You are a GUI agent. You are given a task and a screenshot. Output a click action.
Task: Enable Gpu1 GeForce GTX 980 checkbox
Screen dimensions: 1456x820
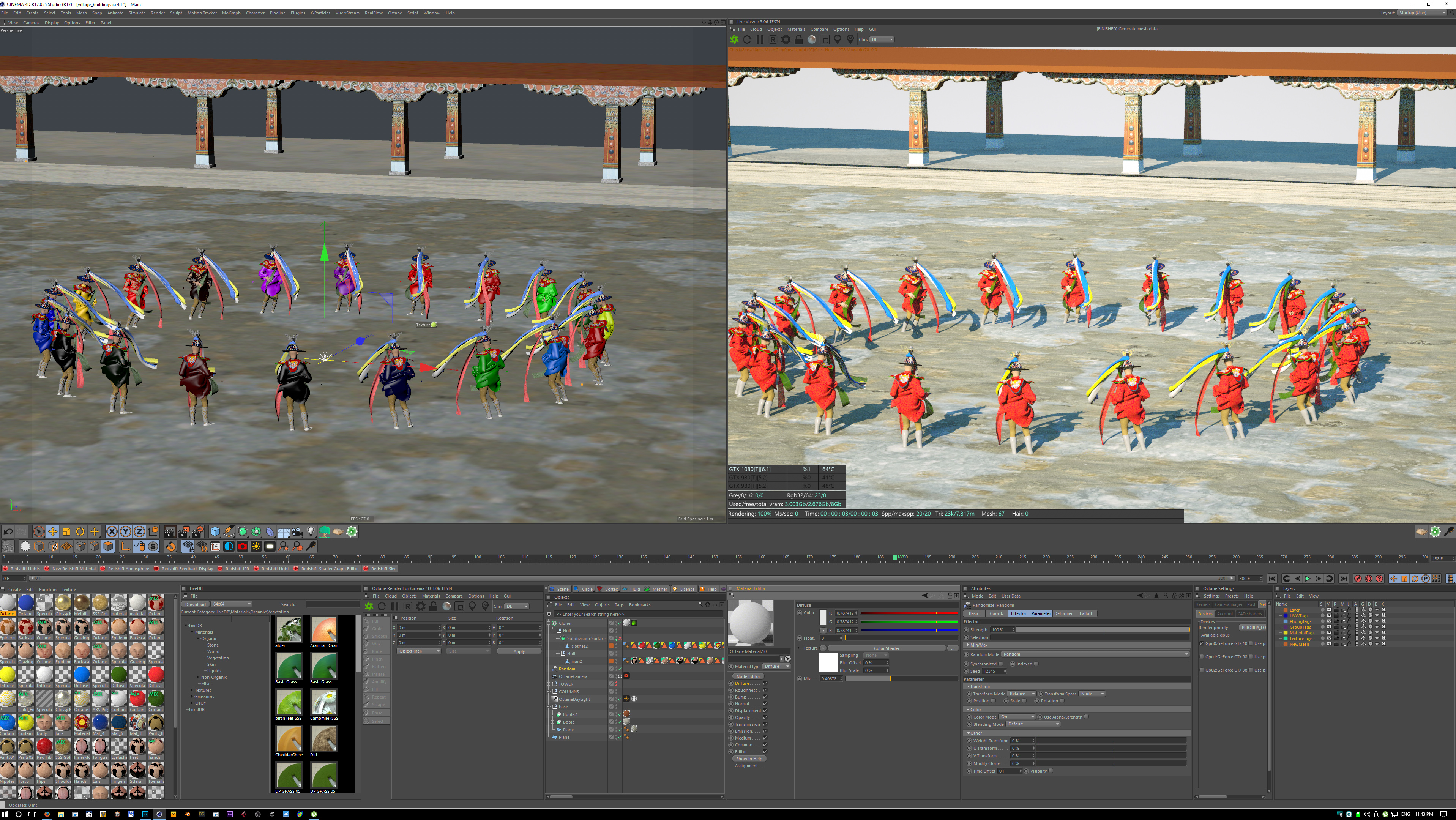click(1202, 657)
